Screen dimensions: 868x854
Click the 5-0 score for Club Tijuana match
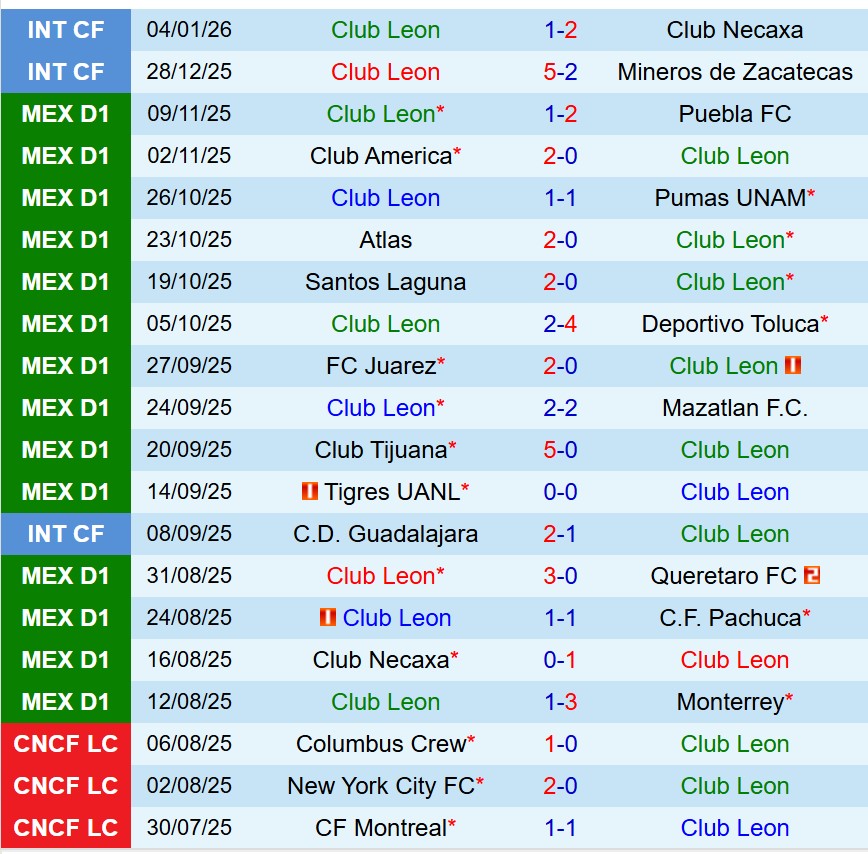click(x=560, y=450)
